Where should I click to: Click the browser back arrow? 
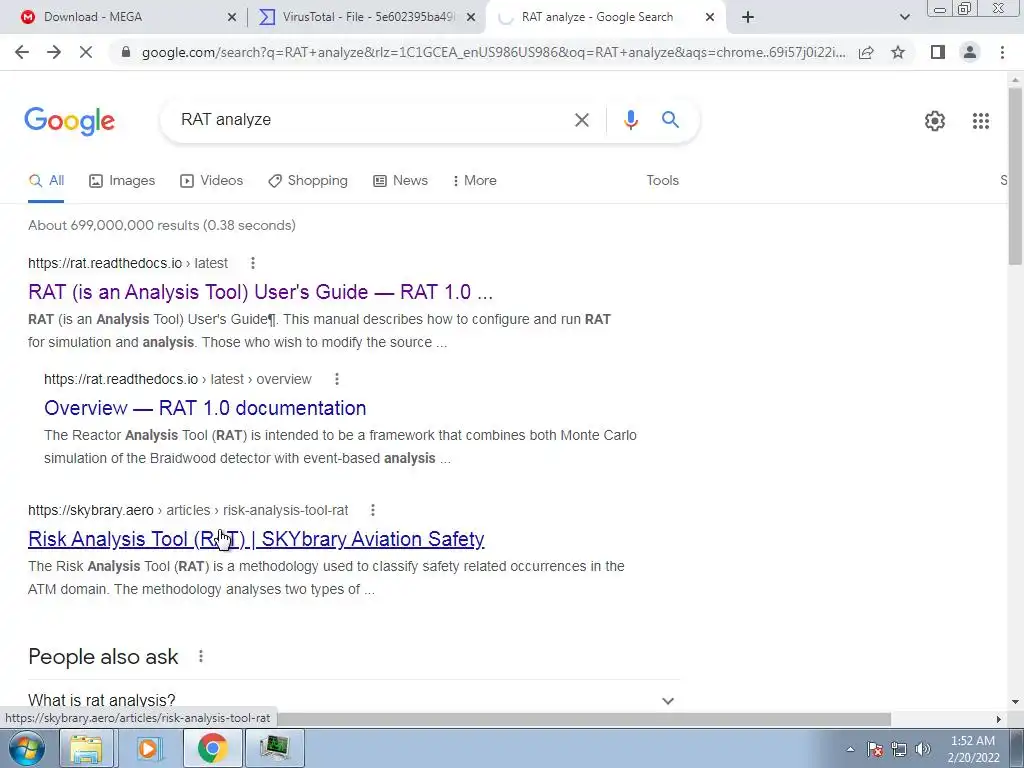tap(22, 52)
